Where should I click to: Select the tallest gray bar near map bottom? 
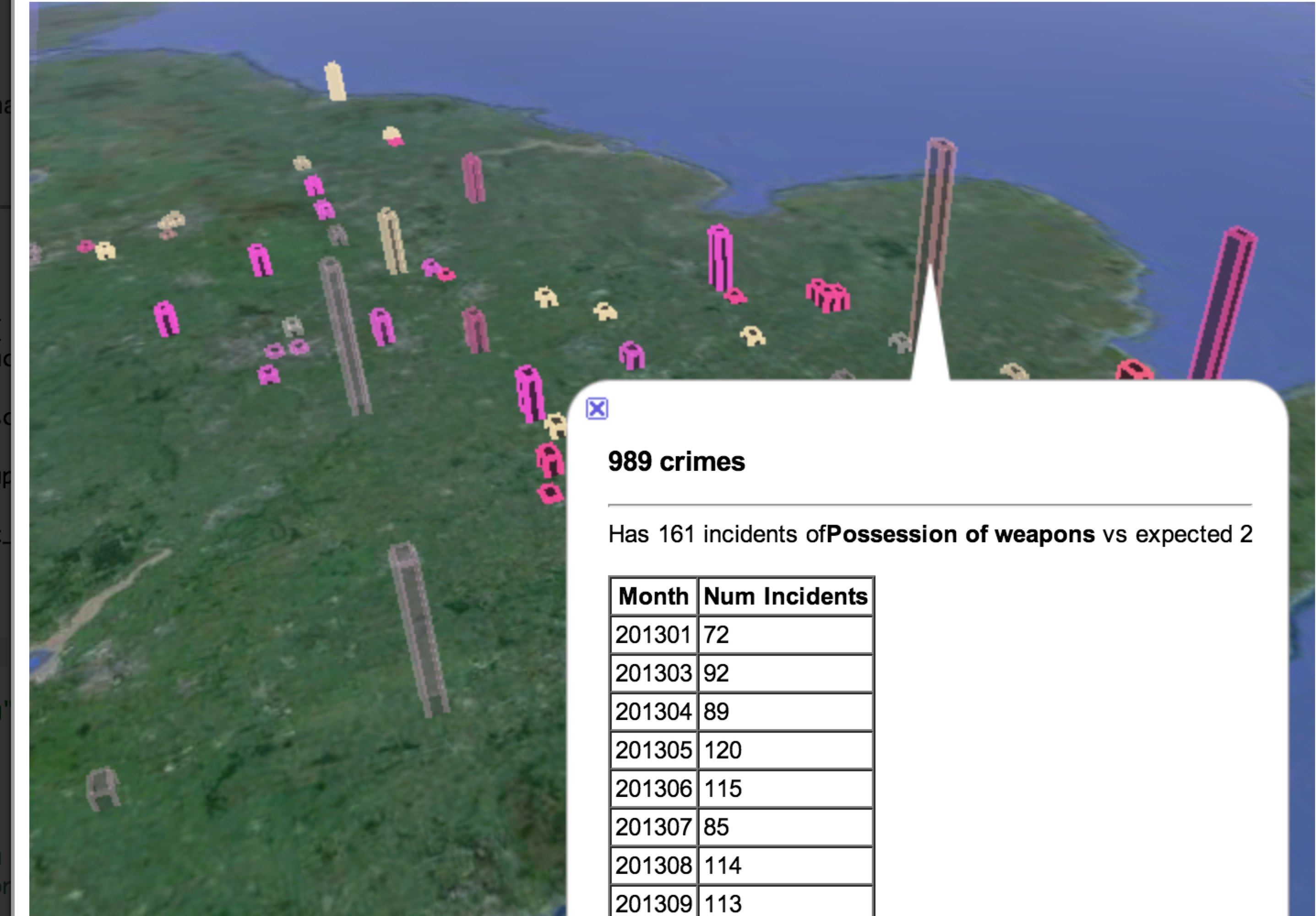click(419, 631)
